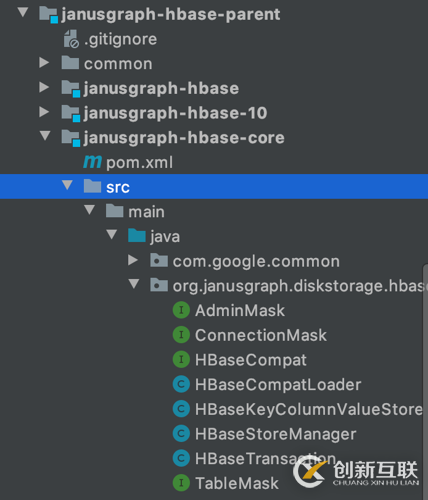Image resolution: width=428 pixels, height=500 pixels.
Task: Expand the janusgraph-hbase-10 module node
Action: 44,112
